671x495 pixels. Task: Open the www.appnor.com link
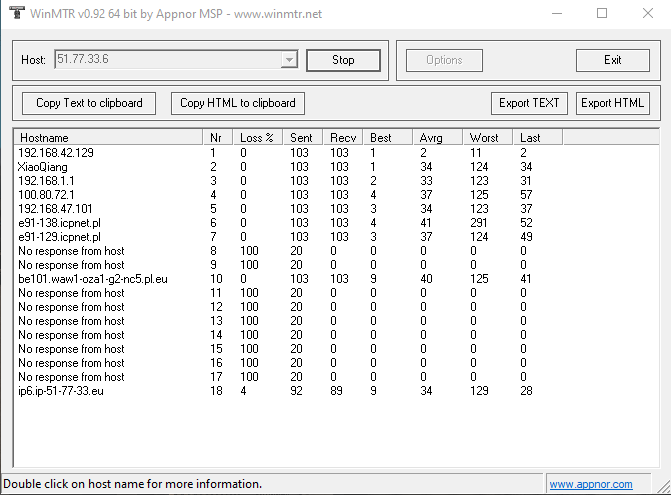[x=590, y=484]
